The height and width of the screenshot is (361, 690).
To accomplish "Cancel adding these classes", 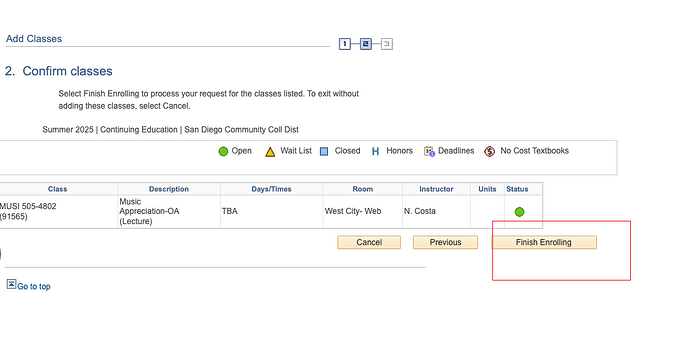I will [x=369, y=243].
